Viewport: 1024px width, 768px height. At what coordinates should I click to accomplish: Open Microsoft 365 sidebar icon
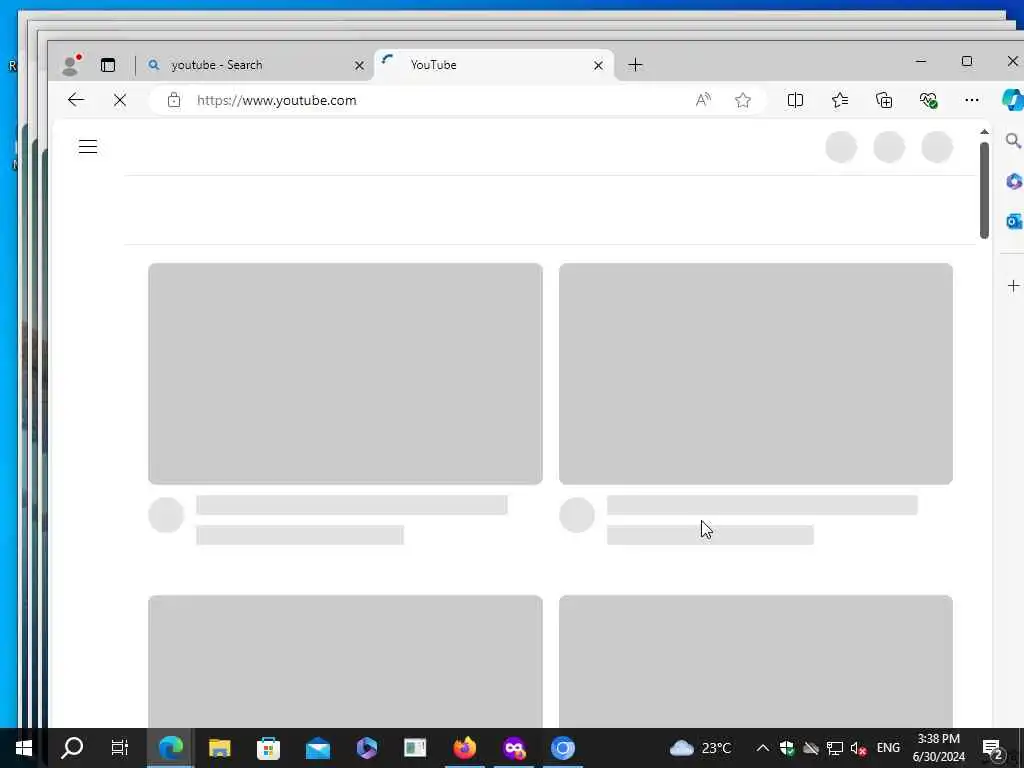(x=1014, y=181)
